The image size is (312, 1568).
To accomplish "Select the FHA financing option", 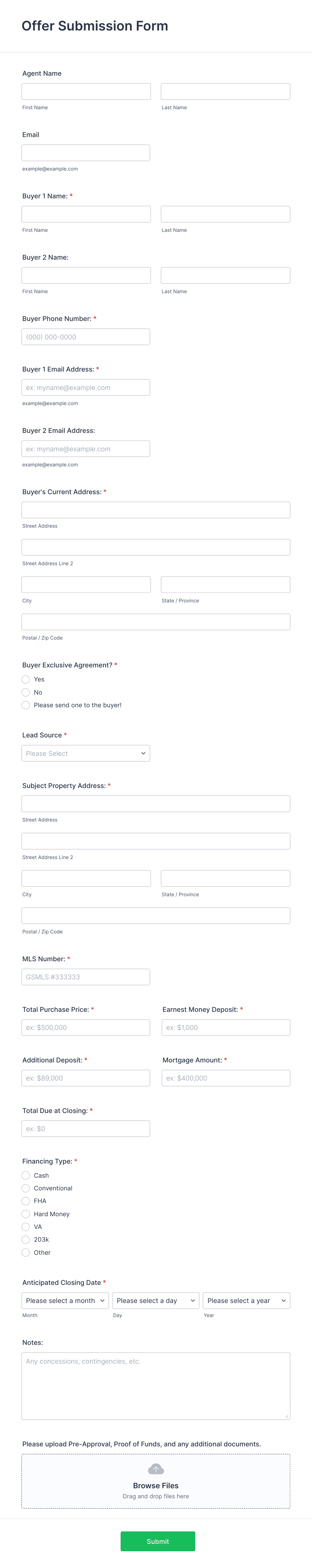I will click(x=26, y=1201).
